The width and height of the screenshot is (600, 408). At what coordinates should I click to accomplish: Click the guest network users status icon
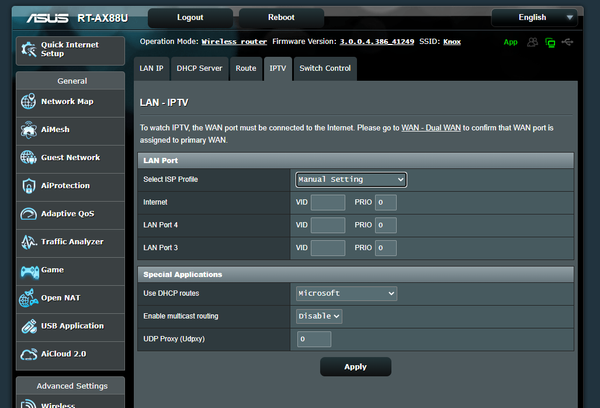(x=532, y=43)
